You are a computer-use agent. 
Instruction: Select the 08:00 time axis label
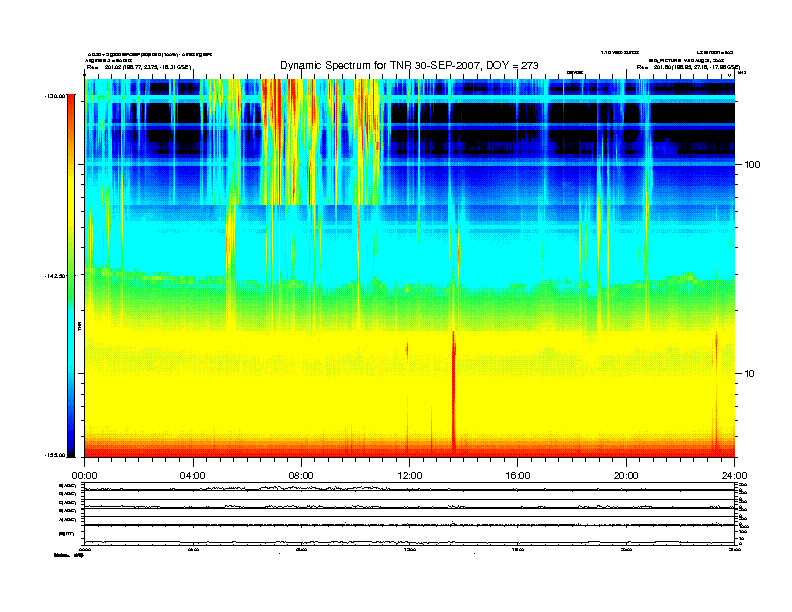coord(301,476)
